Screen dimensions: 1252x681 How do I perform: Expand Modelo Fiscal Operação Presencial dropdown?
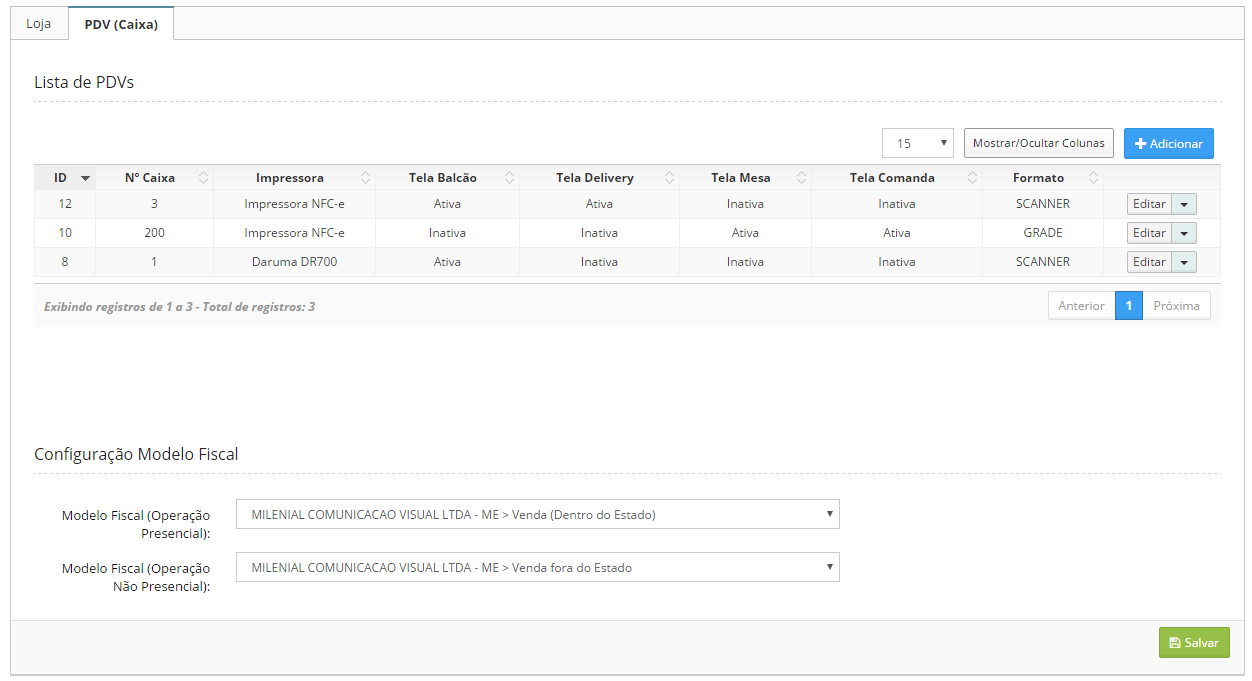click(x=537, y=515)
